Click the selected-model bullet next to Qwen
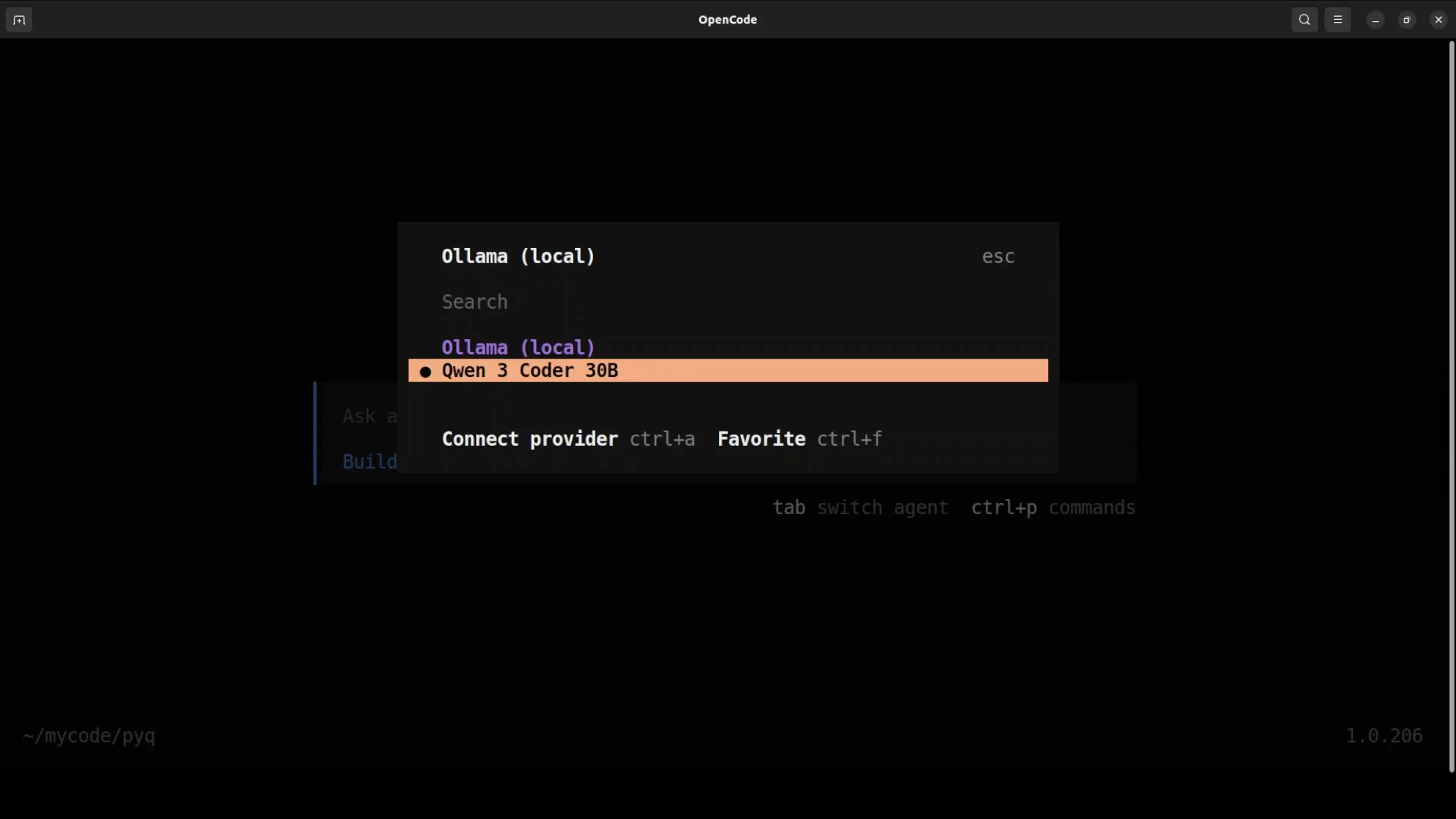This screenshot has height=819, width=1456. click(x=425, y=372)
